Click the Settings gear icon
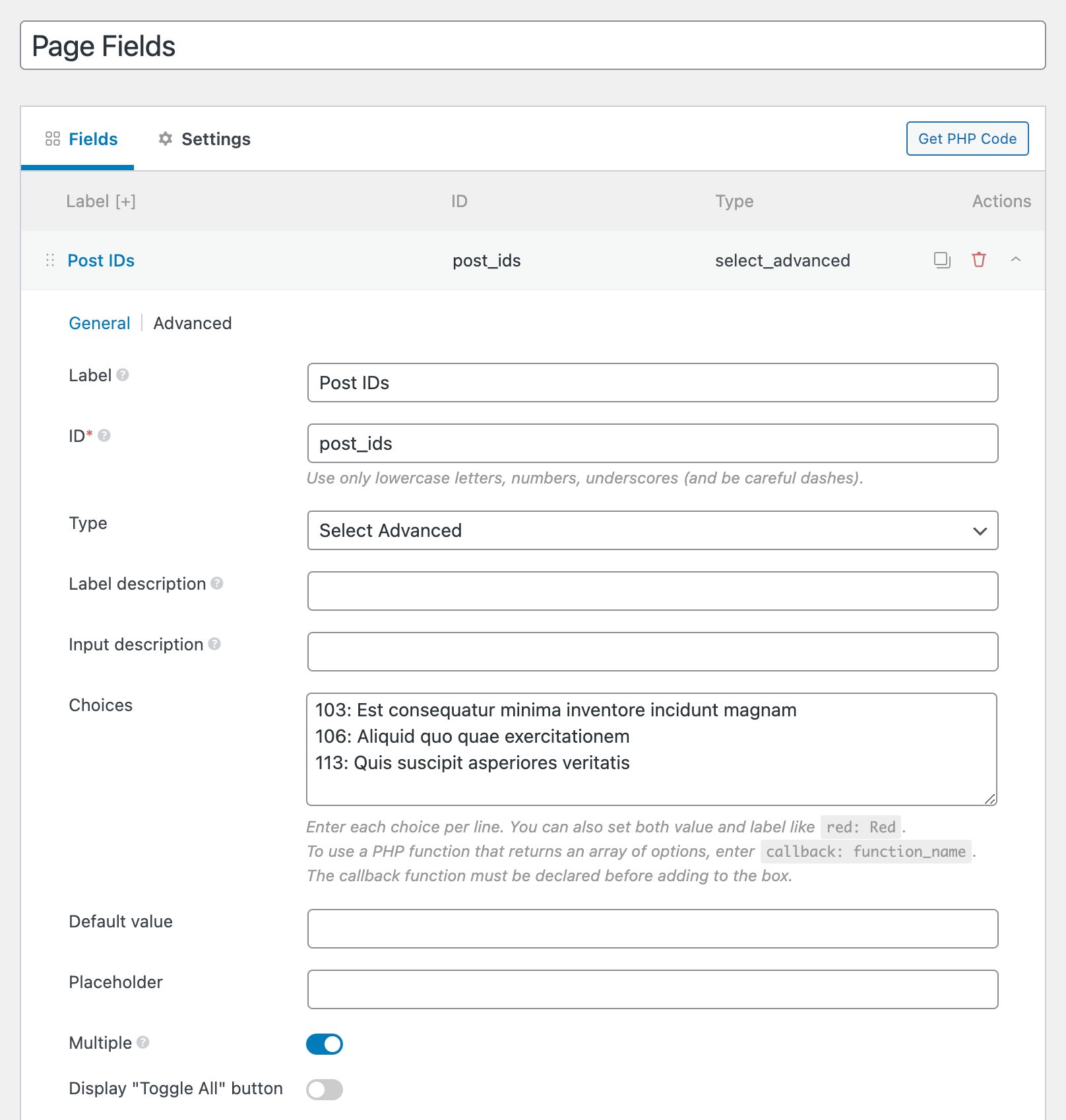This screenshot has width=1066, height=1120. coord(166,139)
